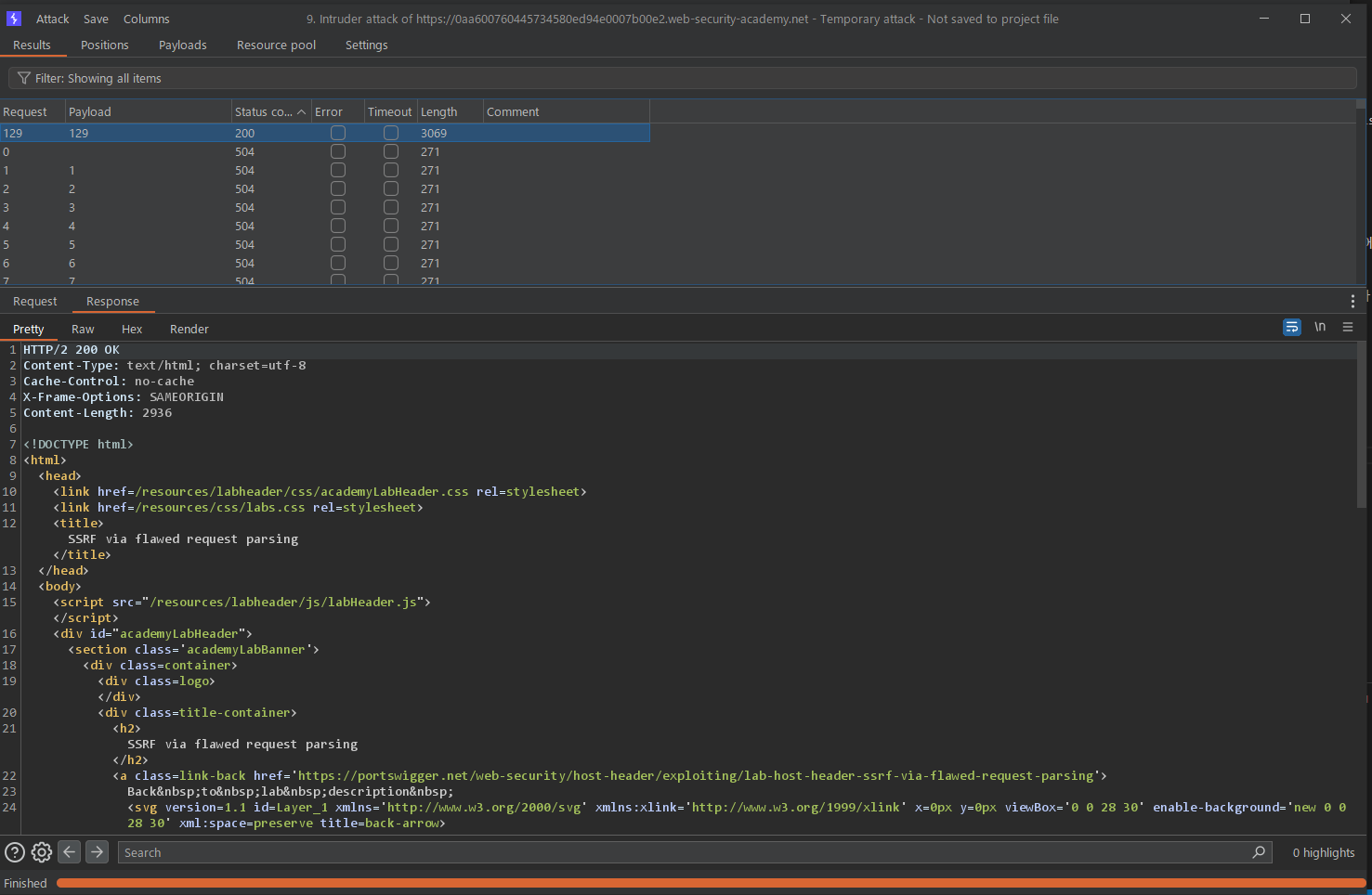This screenshot has height=895, width=1372.
Task: Open the filter funnel icon
Action: coord(24,78)
